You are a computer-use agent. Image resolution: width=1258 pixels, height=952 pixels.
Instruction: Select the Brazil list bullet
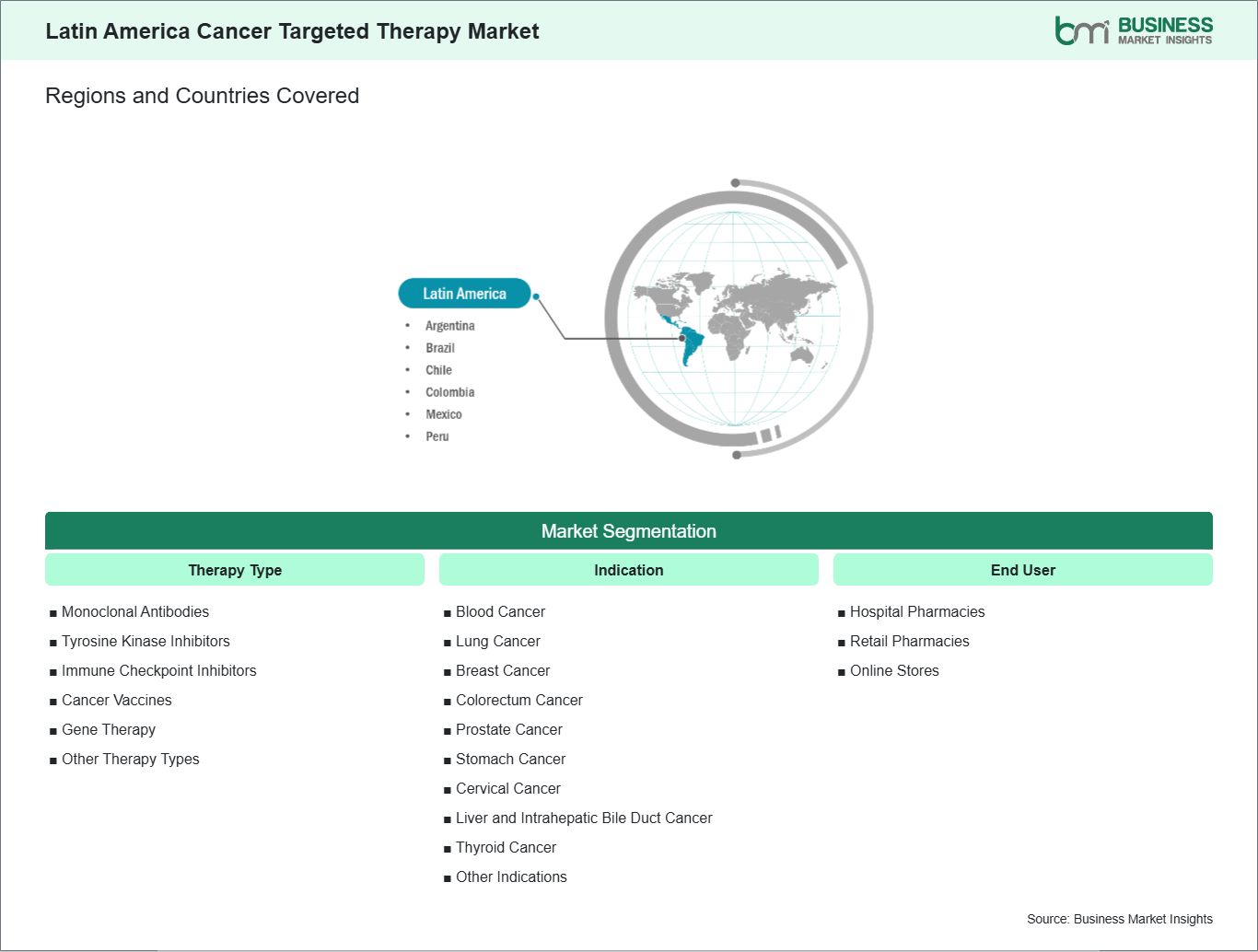click(408, 347)
